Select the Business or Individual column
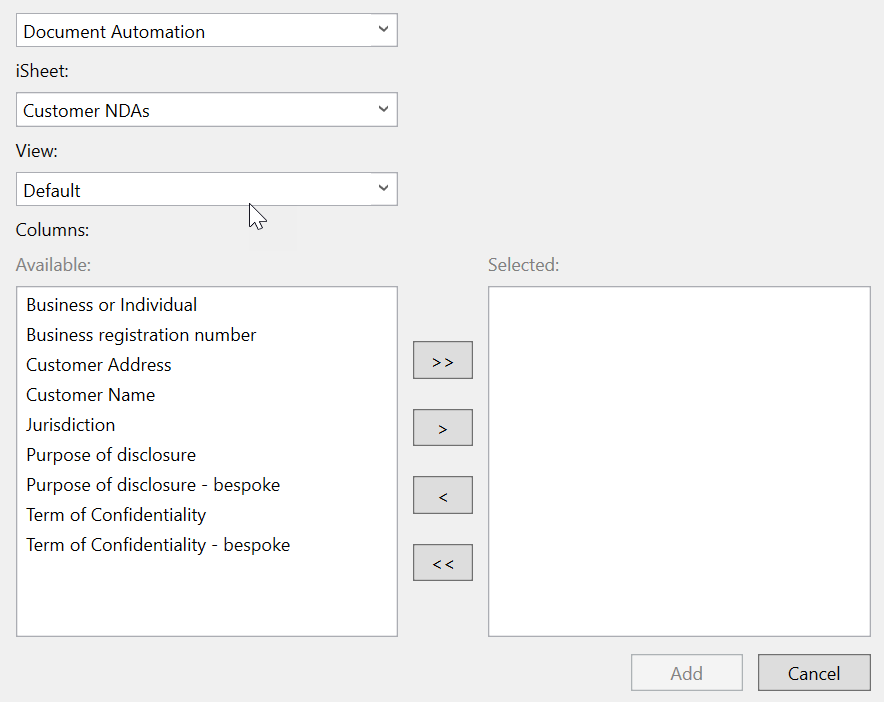Screen dimensions: 884x702 (112, 305)
